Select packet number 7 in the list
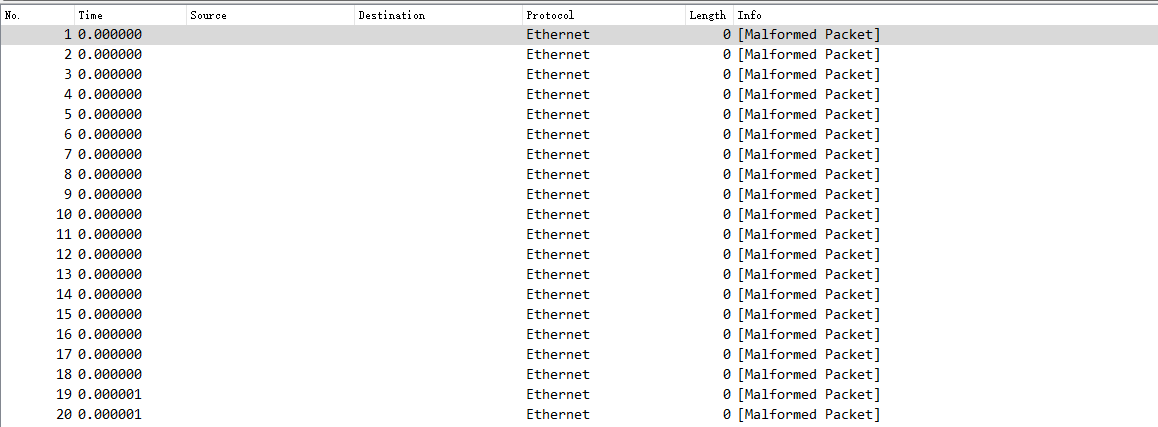Viewport: 1158px width, 427px height. [x=579, y=154]
